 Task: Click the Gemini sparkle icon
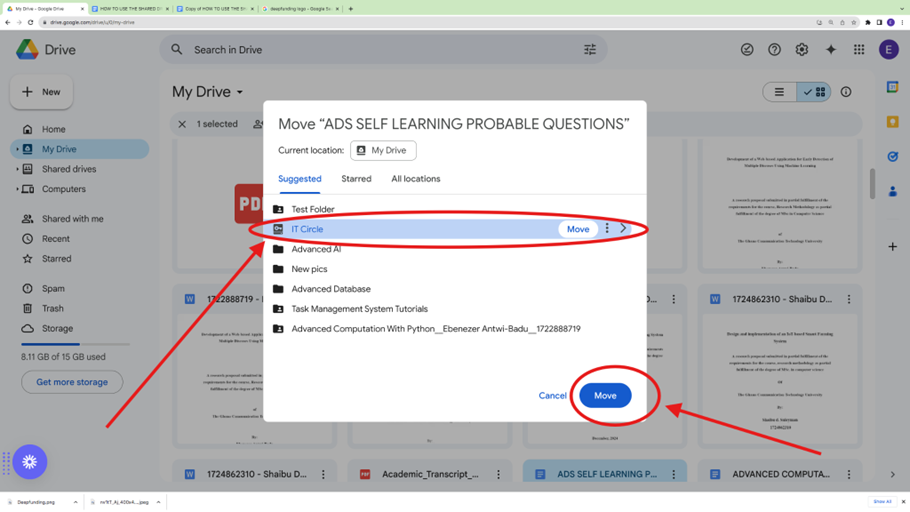(x=830, y=50)
